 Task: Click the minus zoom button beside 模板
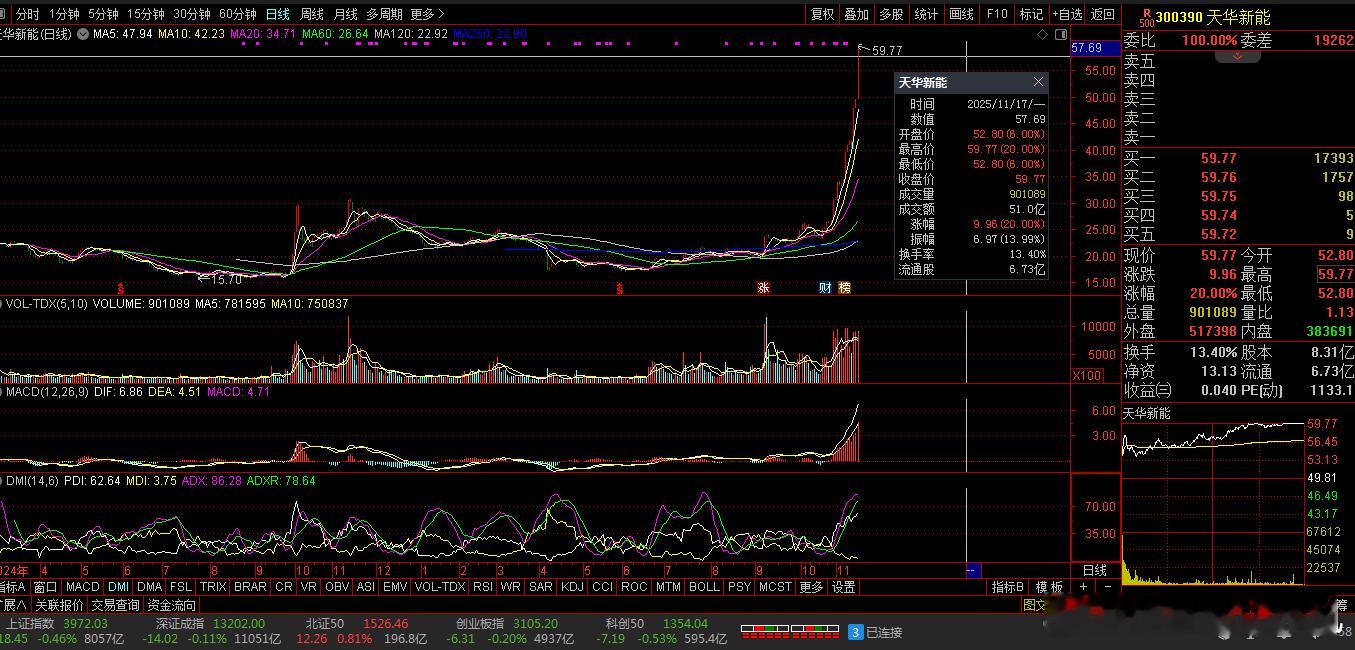[1107, 587]
